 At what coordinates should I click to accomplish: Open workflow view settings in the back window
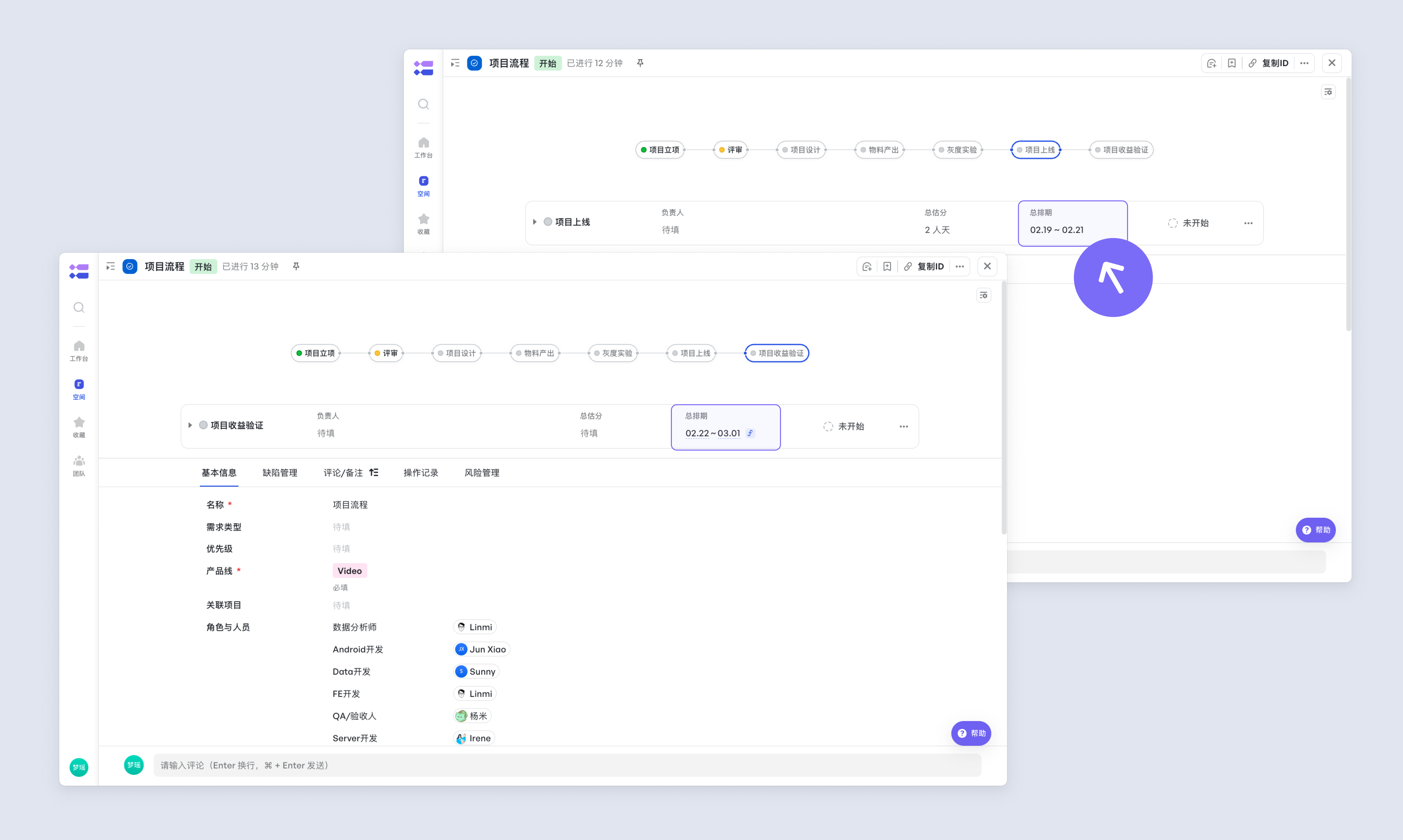point(1328,92)
